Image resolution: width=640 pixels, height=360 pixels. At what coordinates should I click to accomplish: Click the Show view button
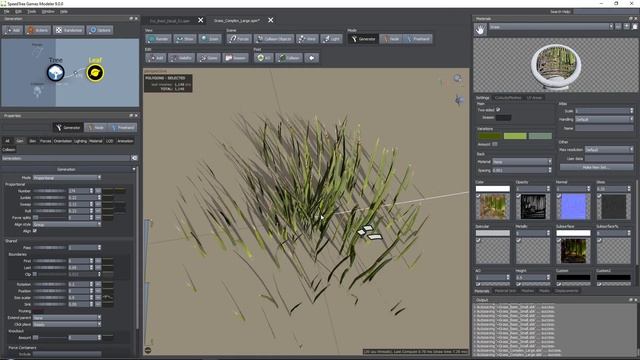click(x=185, y=39)
